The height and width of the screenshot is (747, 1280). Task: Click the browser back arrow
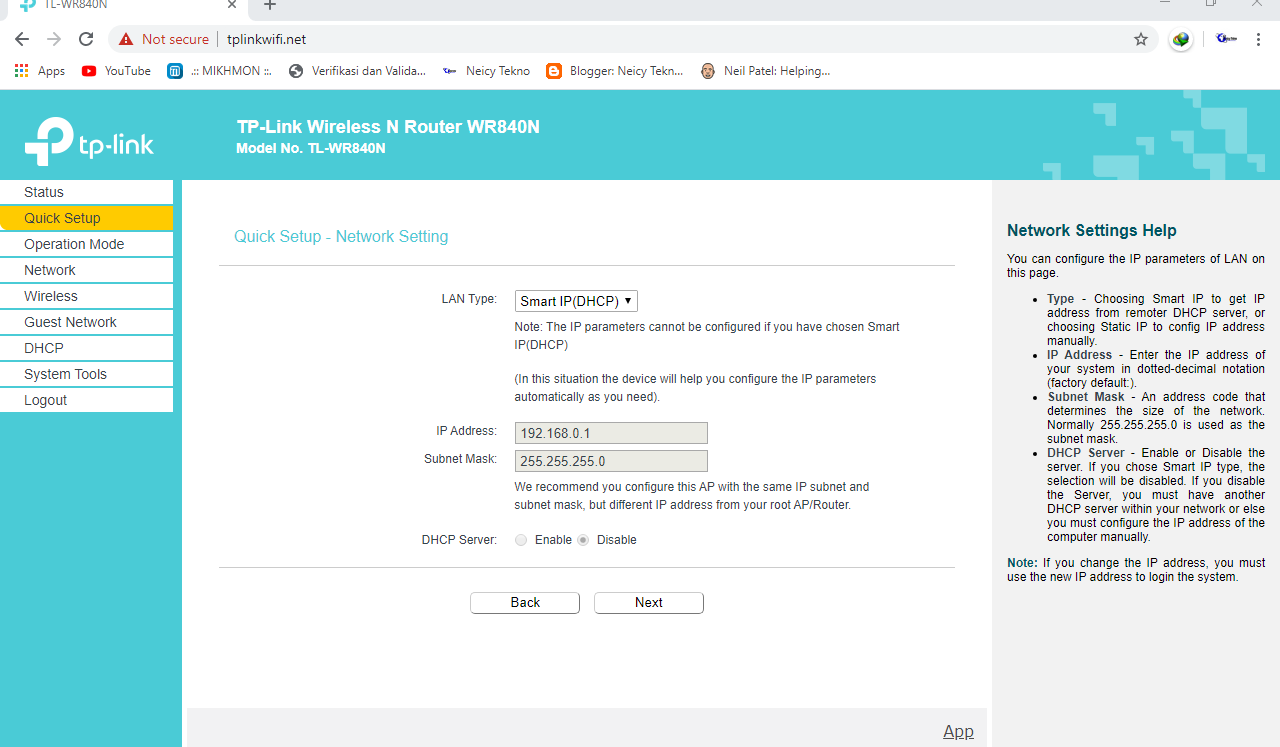click(x=22, y=39)
